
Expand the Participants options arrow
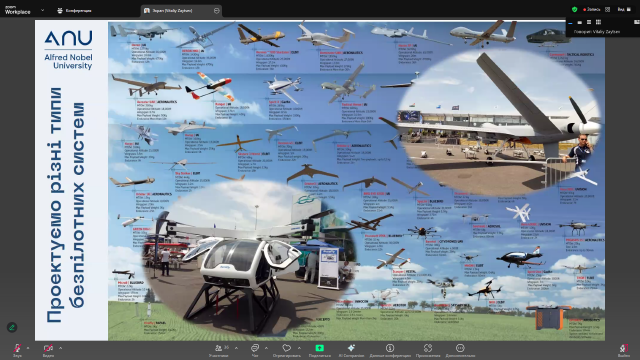click(x=236, y=348)
